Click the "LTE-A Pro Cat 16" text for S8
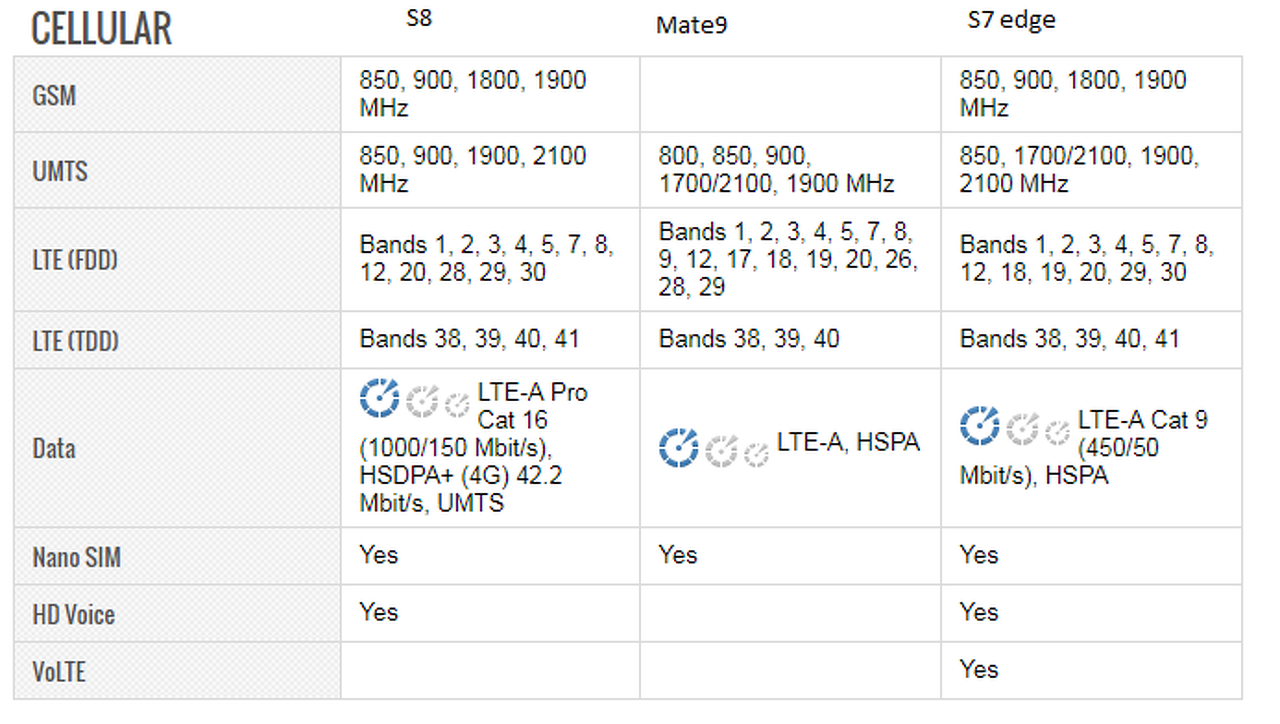Screen dimensions: 1280x724 (532, 405)
